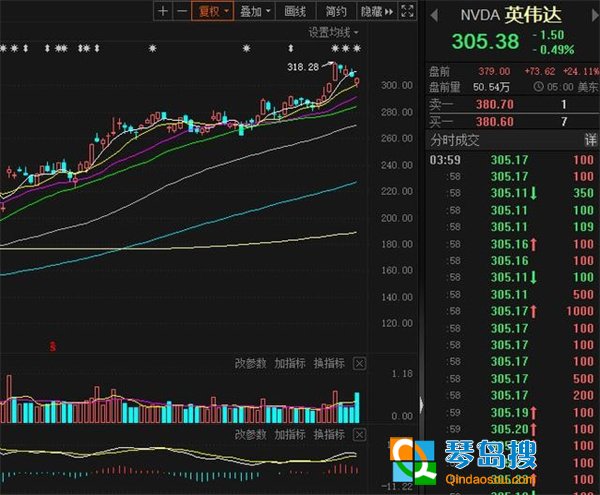Open 设置均线 moving average settings
This screenshot has height=495, width=600.
333,33
